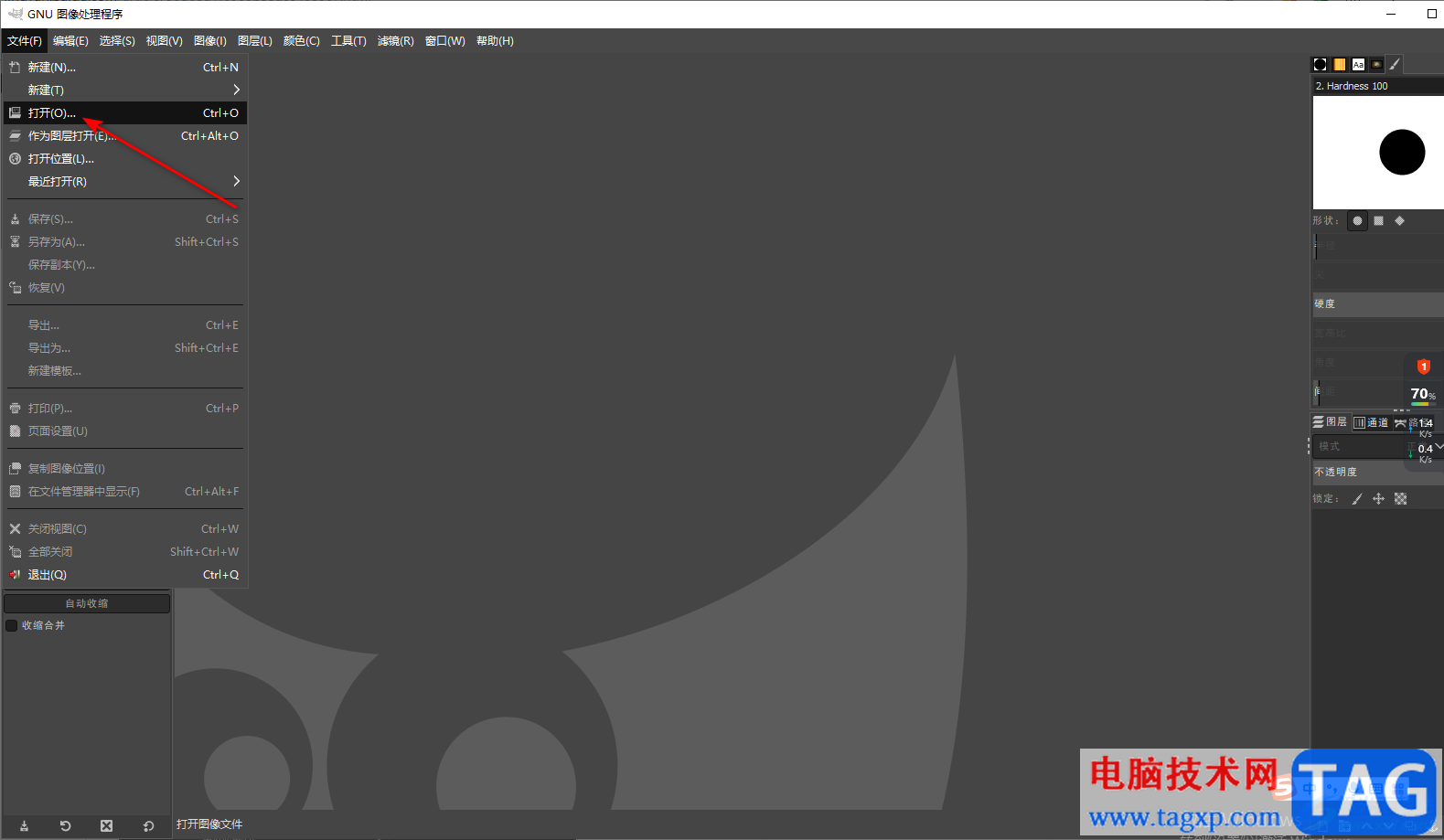Choose 退出(Q) menu entry
This screenshot has height=840, width=1444.
pos(125,575)
